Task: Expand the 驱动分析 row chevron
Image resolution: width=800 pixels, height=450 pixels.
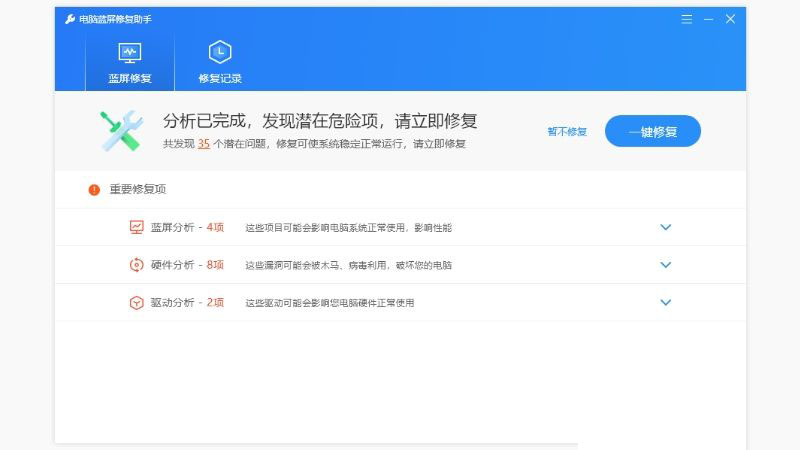Action: click(x=666, y=303)
